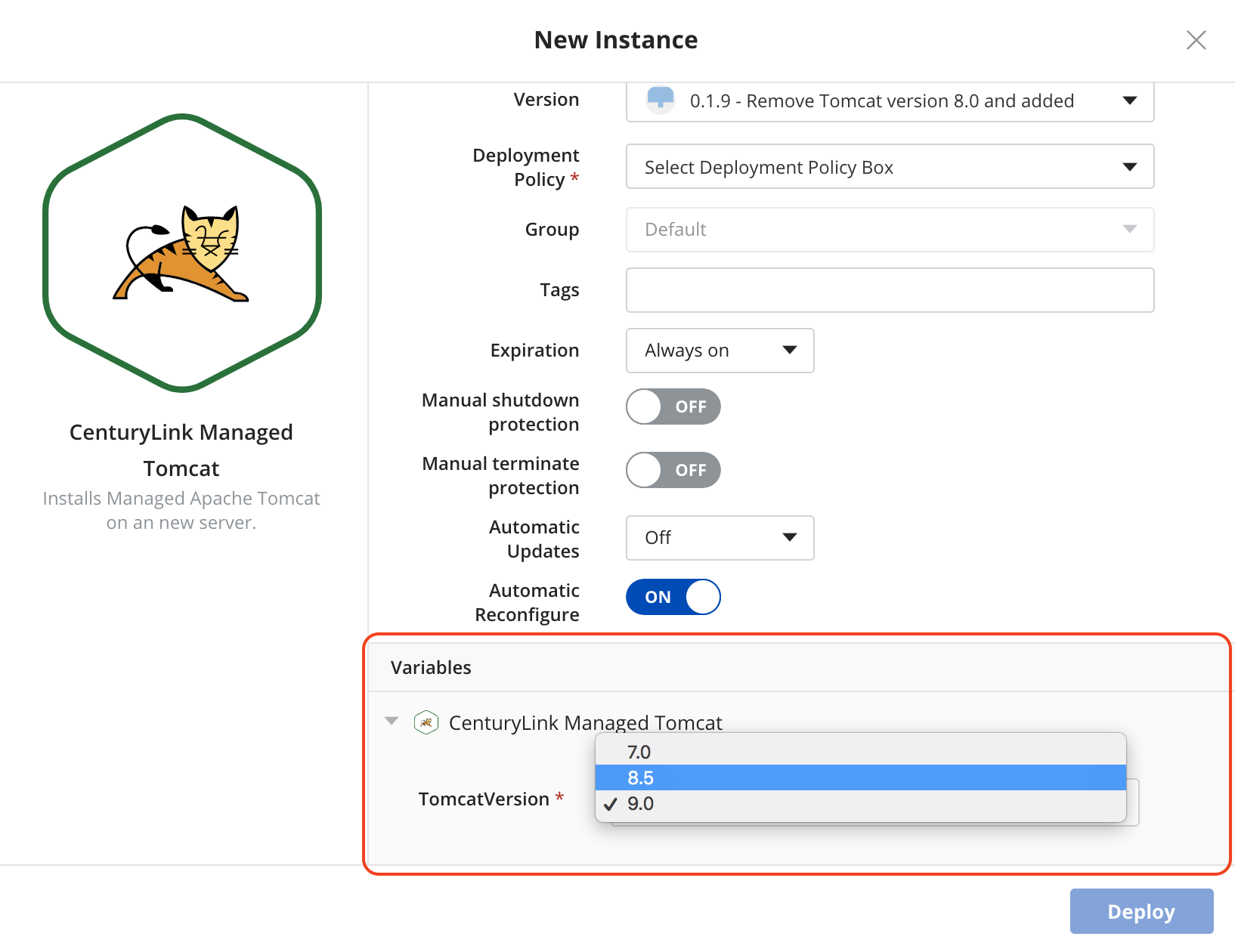
Task: Click the Manual shutdown protection label
Action: coord(500,412)
